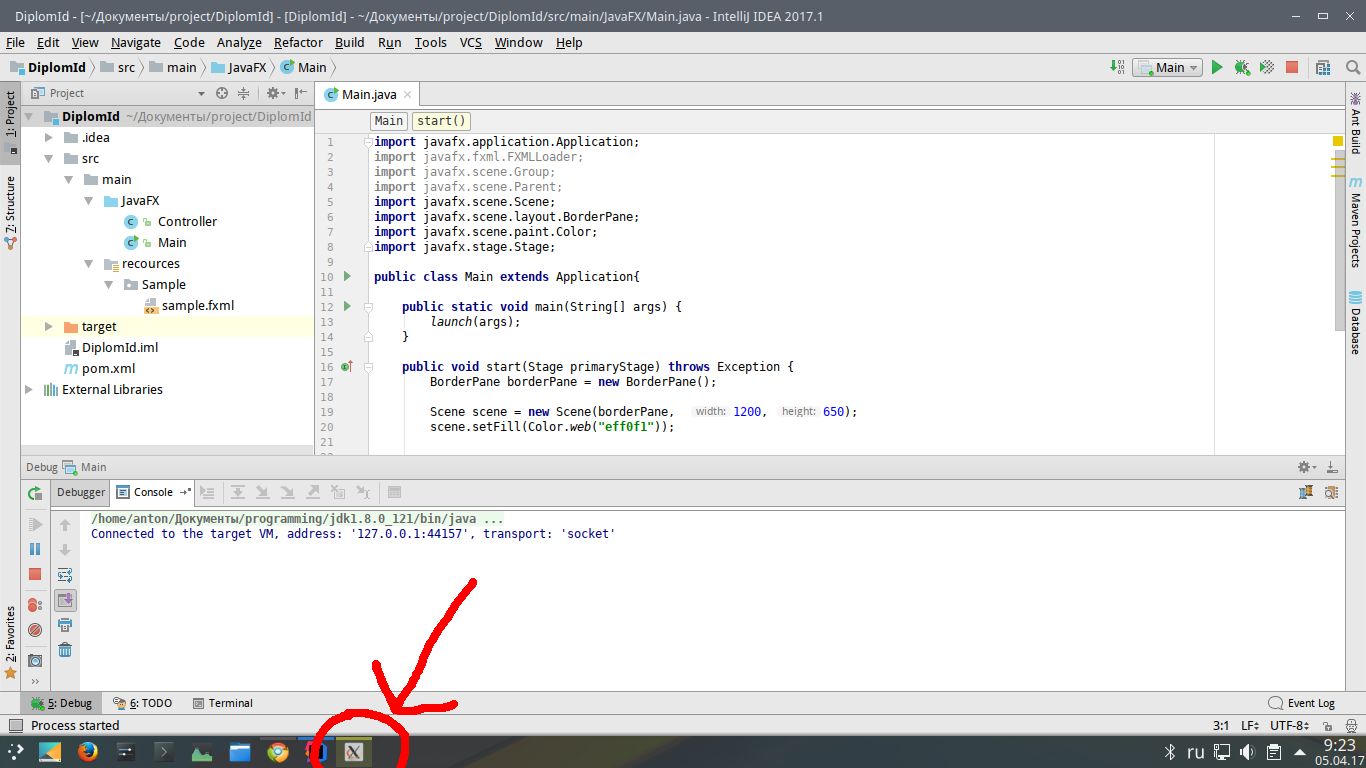Click the Step Out icon in the debugger toolbar
Image resolution: width=1366 pixels, height=768 pixels.
click(x=313, y=492)
